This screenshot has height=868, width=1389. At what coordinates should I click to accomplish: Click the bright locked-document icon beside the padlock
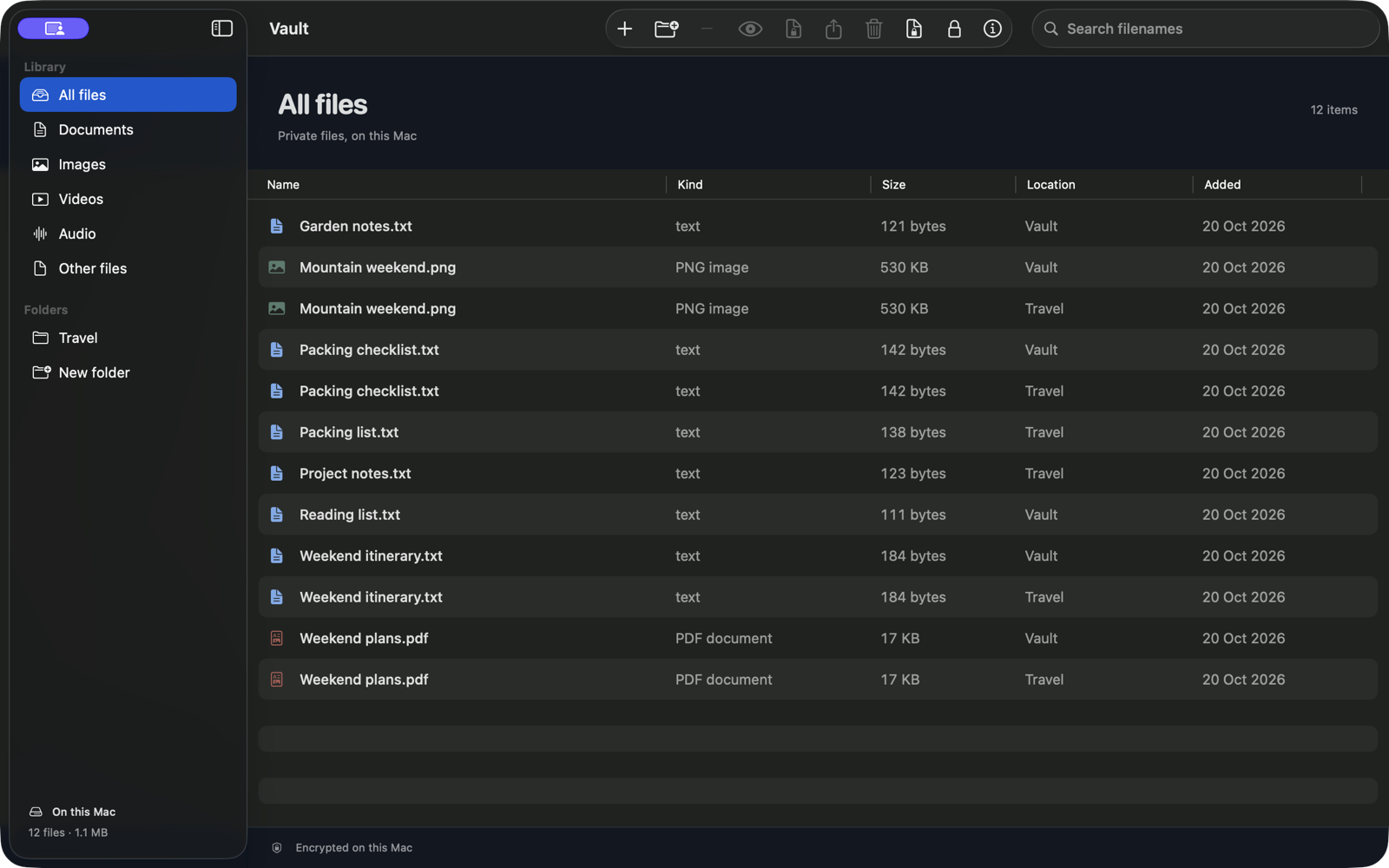pyautogui.click(x=913, y=29)
